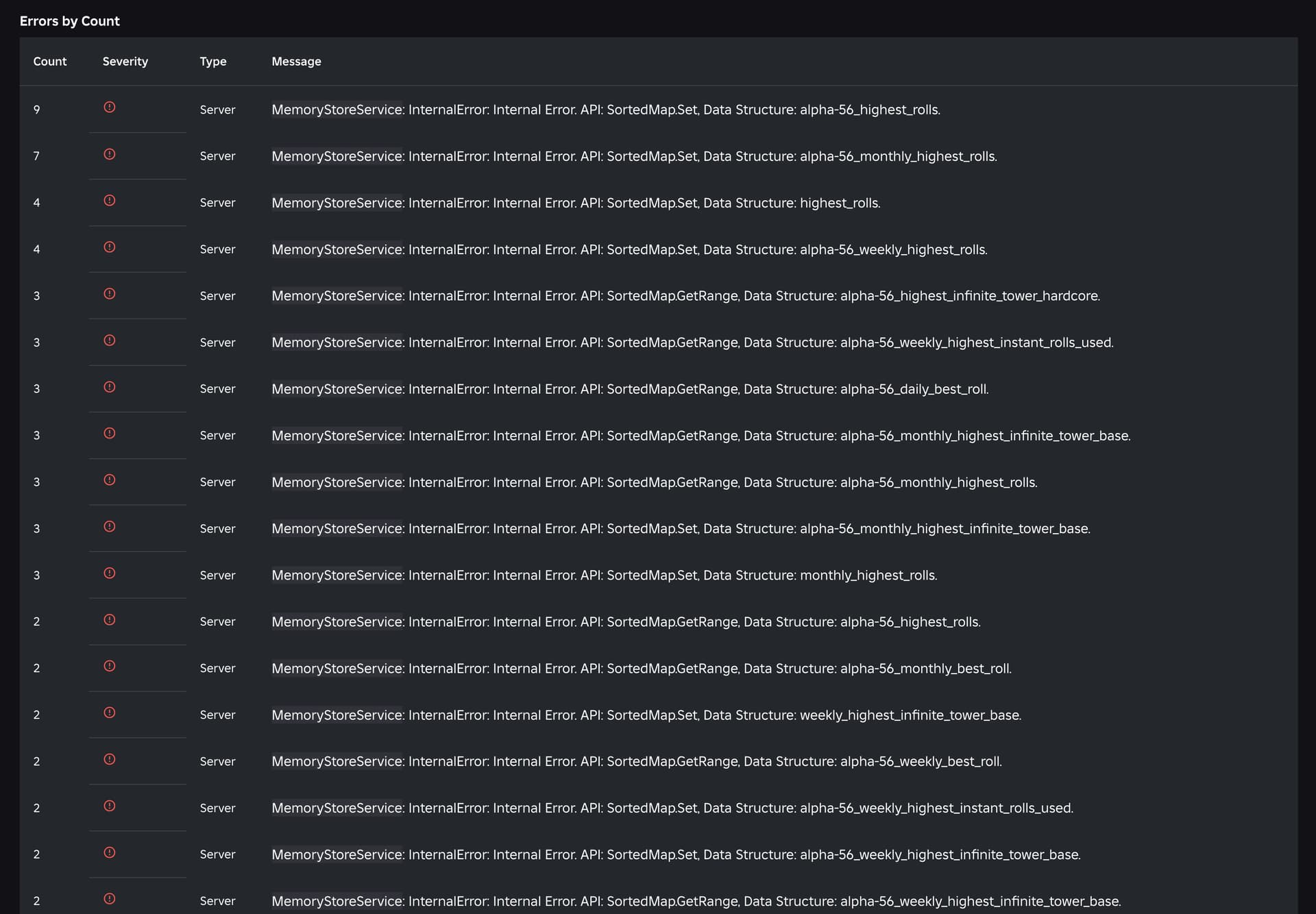Click the Errors by Count heading
The width and height of the screenshot is (1316, 914).
coord(69,21)
